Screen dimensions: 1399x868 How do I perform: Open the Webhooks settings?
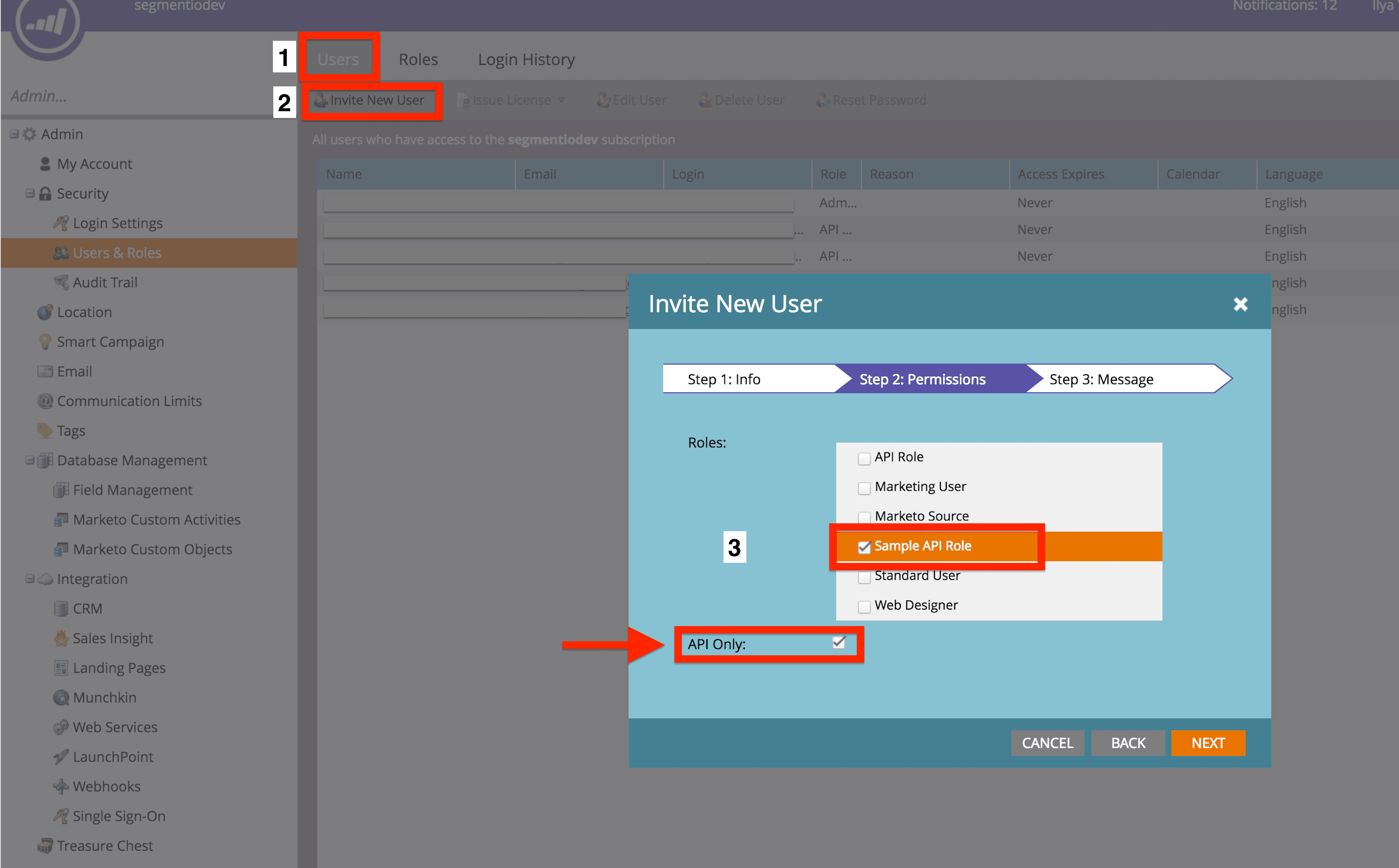106,786
